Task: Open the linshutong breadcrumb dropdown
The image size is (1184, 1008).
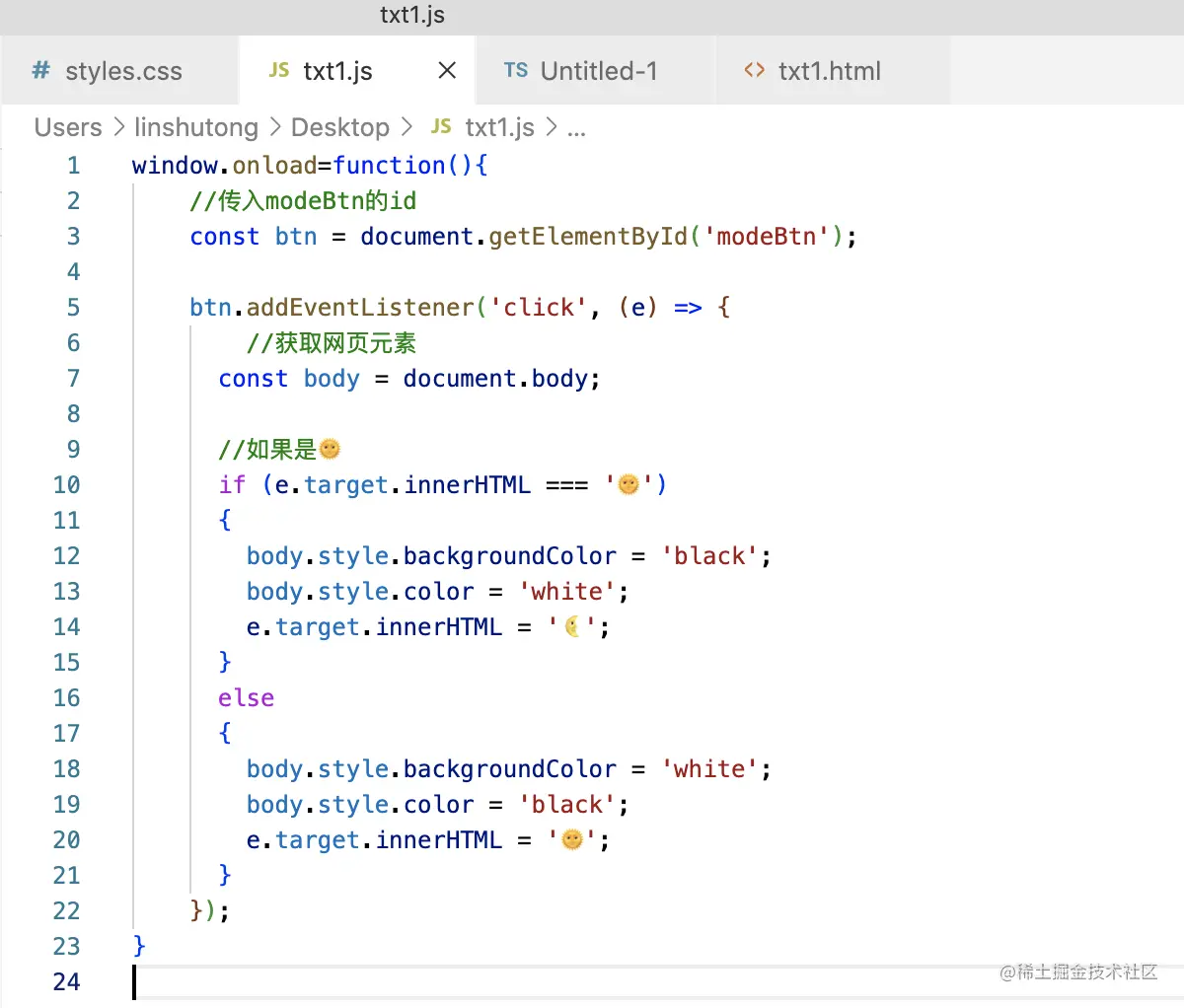Action: tap(196, 126)
